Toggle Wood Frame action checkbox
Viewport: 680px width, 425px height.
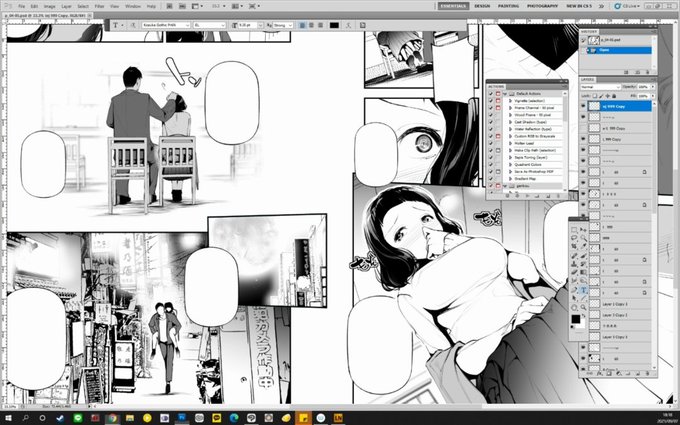(x=490, y=115)
